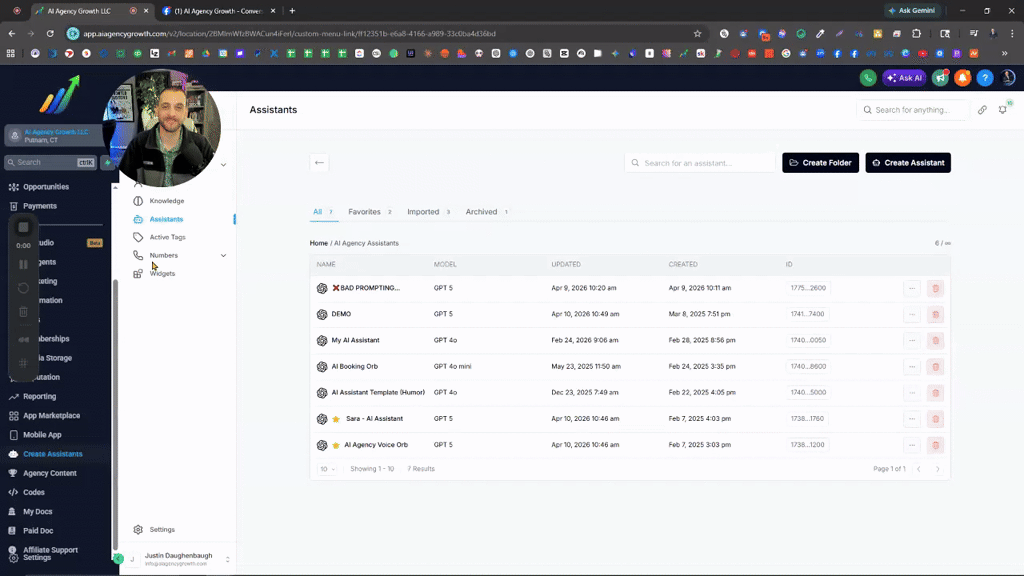This screenshot has width=1024, height=576.
Task: Focus the 'Search for anything' field
Action: [x=912, y=110]
